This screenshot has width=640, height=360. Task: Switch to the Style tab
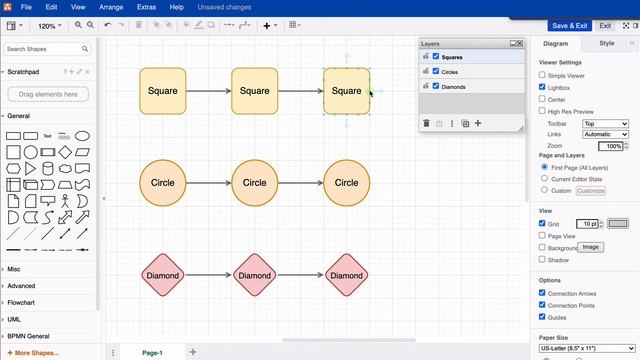(x=607, y=43)
